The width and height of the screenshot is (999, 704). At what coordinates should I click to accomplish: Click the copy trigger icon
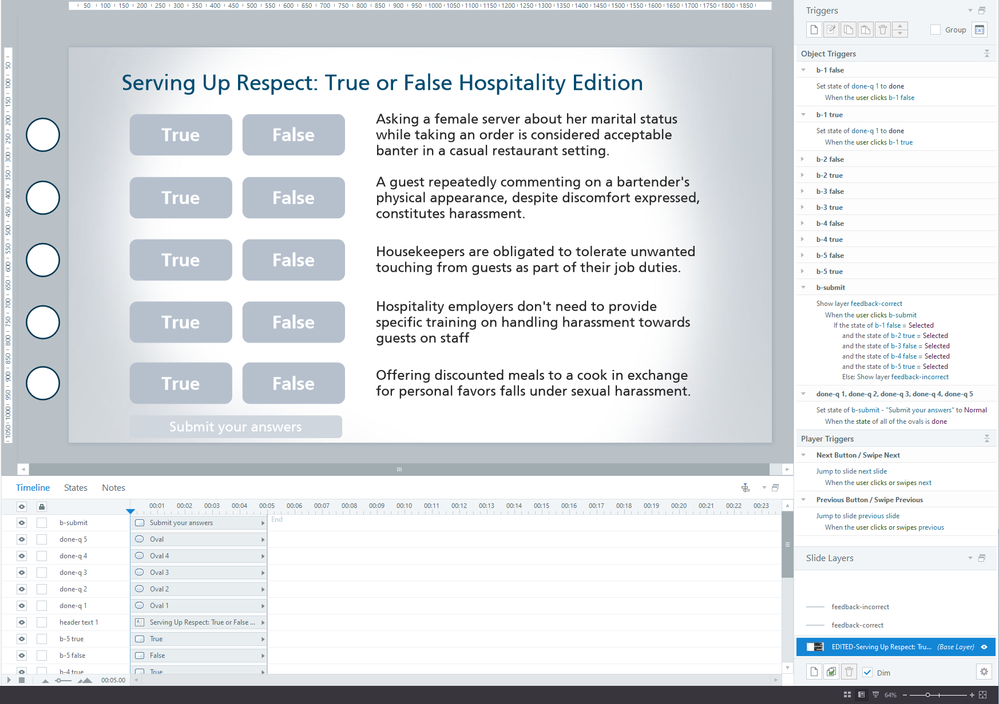coord(848,29)
